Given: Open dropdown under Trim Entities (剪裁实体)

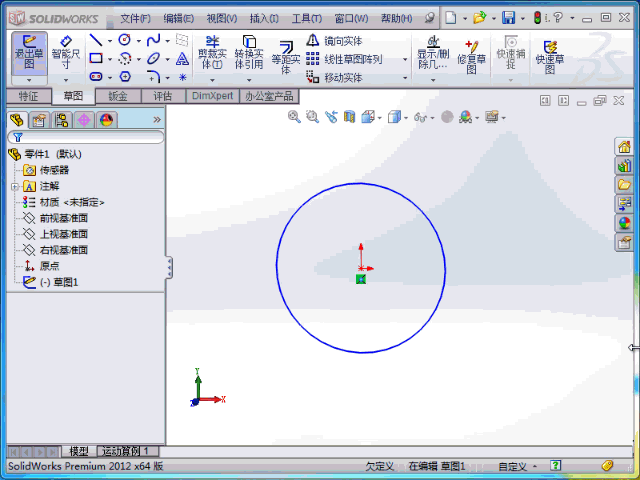Looking at the screenshot, I should (212, 80).
